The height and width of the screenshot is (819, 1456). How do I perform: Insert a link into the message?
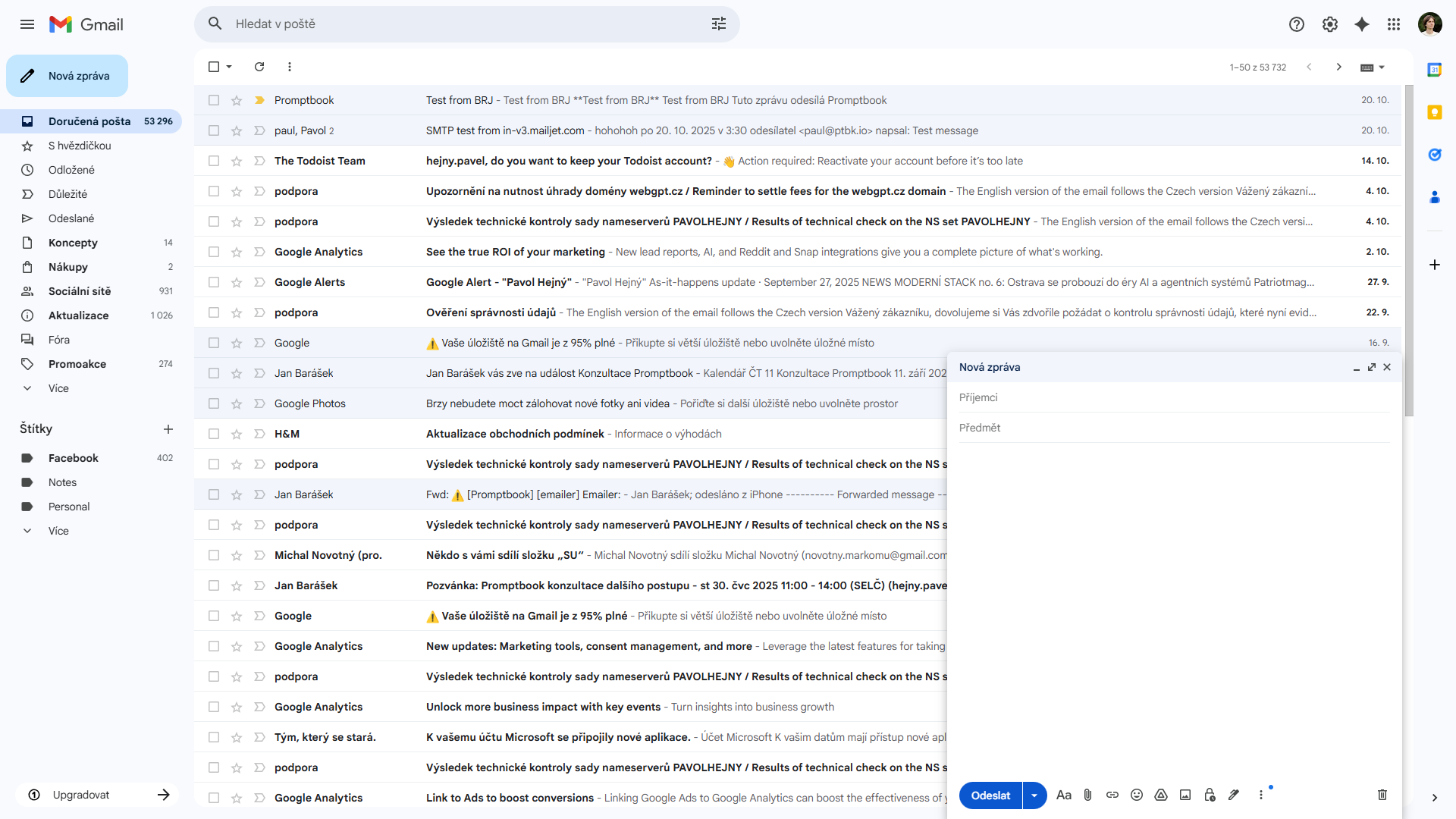[x=1112, y=795]
